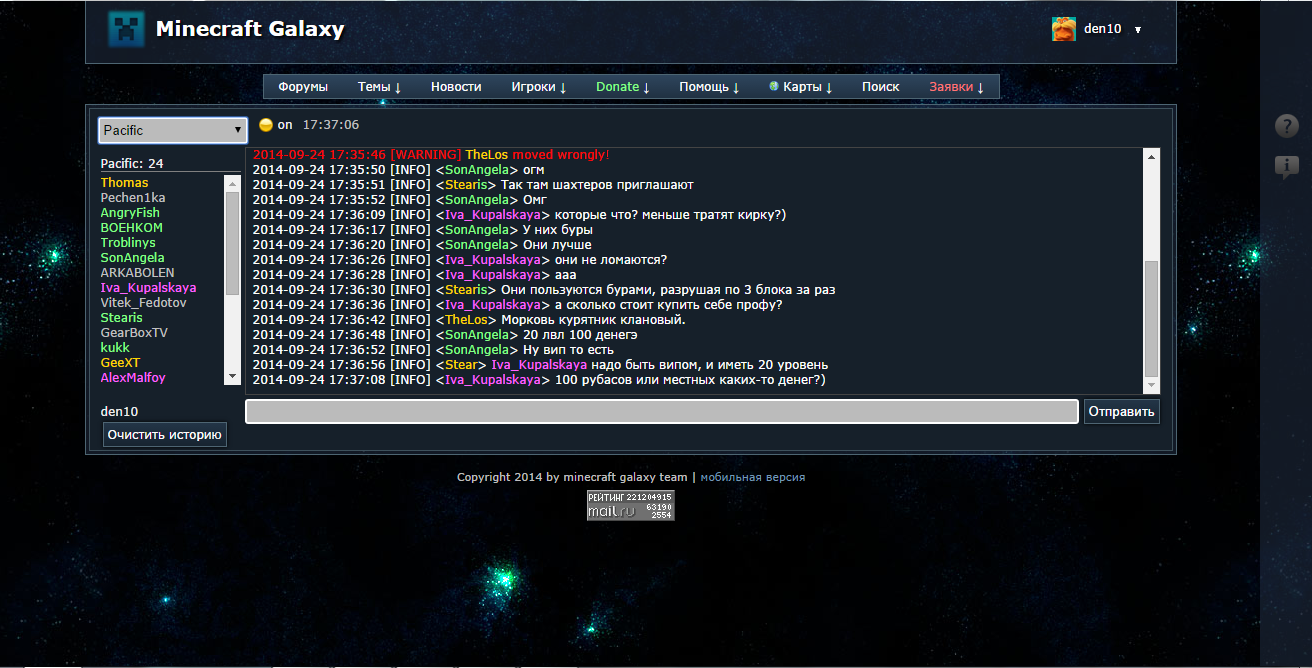This screenshot has height=668, width=1312.
Task: Click the Stear name in chat at 17:36:56
Action: point(462,365)
